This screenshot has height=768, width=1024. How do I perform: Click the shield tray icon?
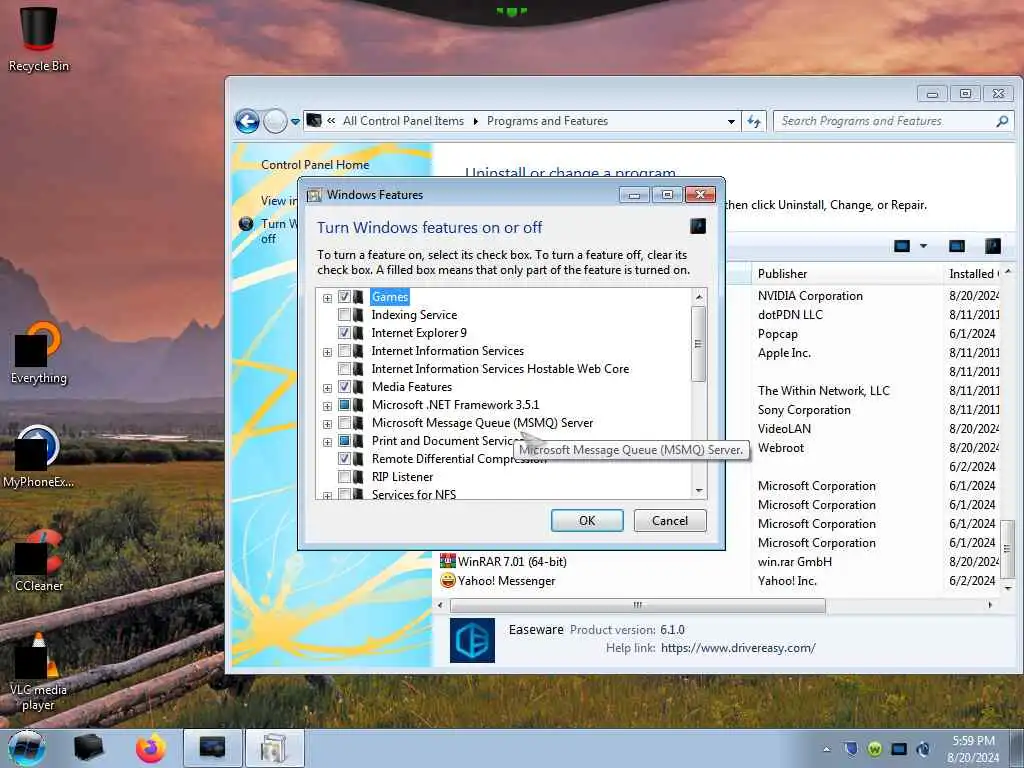coord(850,748)
